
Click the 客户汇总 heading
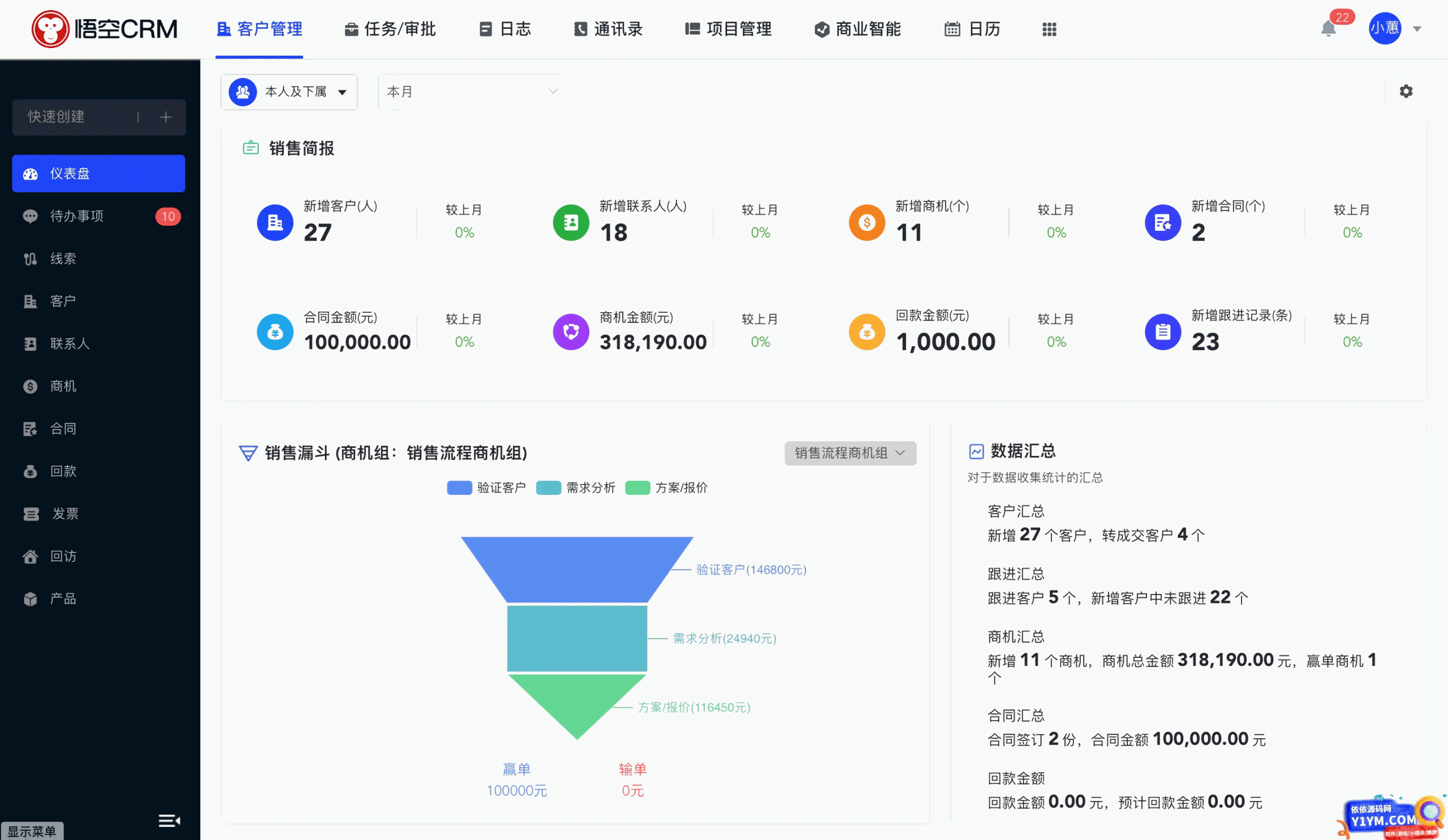[1016, 511]
